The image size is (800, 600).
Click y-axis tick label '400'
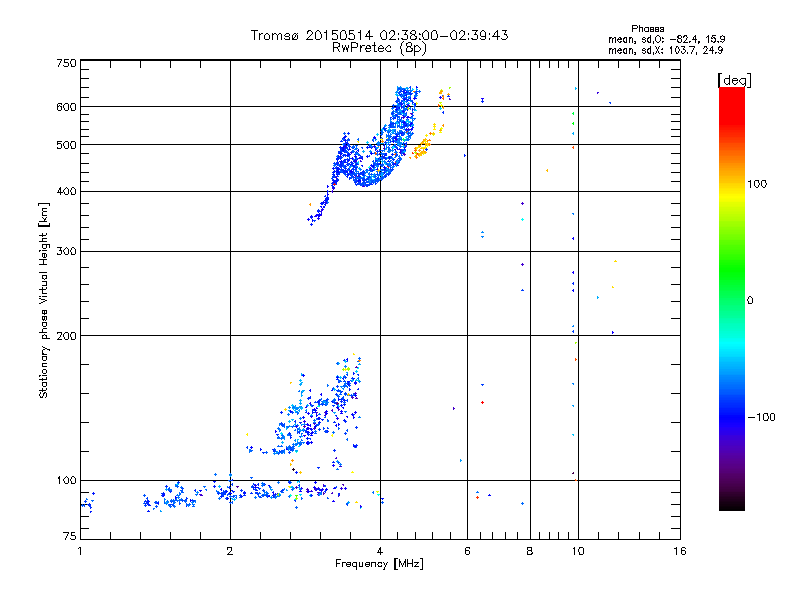(66, 192)
